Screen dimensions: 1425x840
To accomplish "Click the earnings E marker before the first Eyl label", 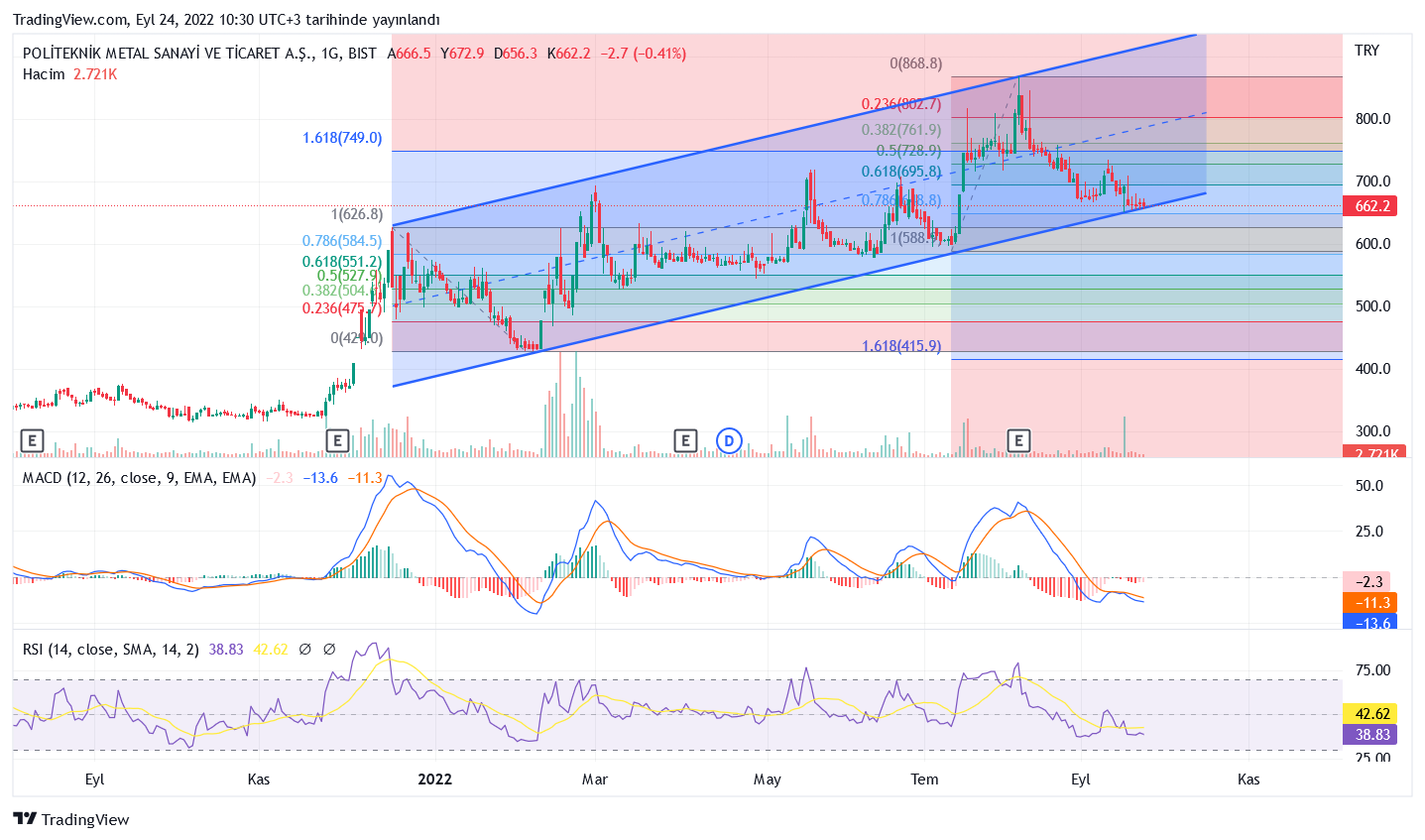I will coord(33,440).
